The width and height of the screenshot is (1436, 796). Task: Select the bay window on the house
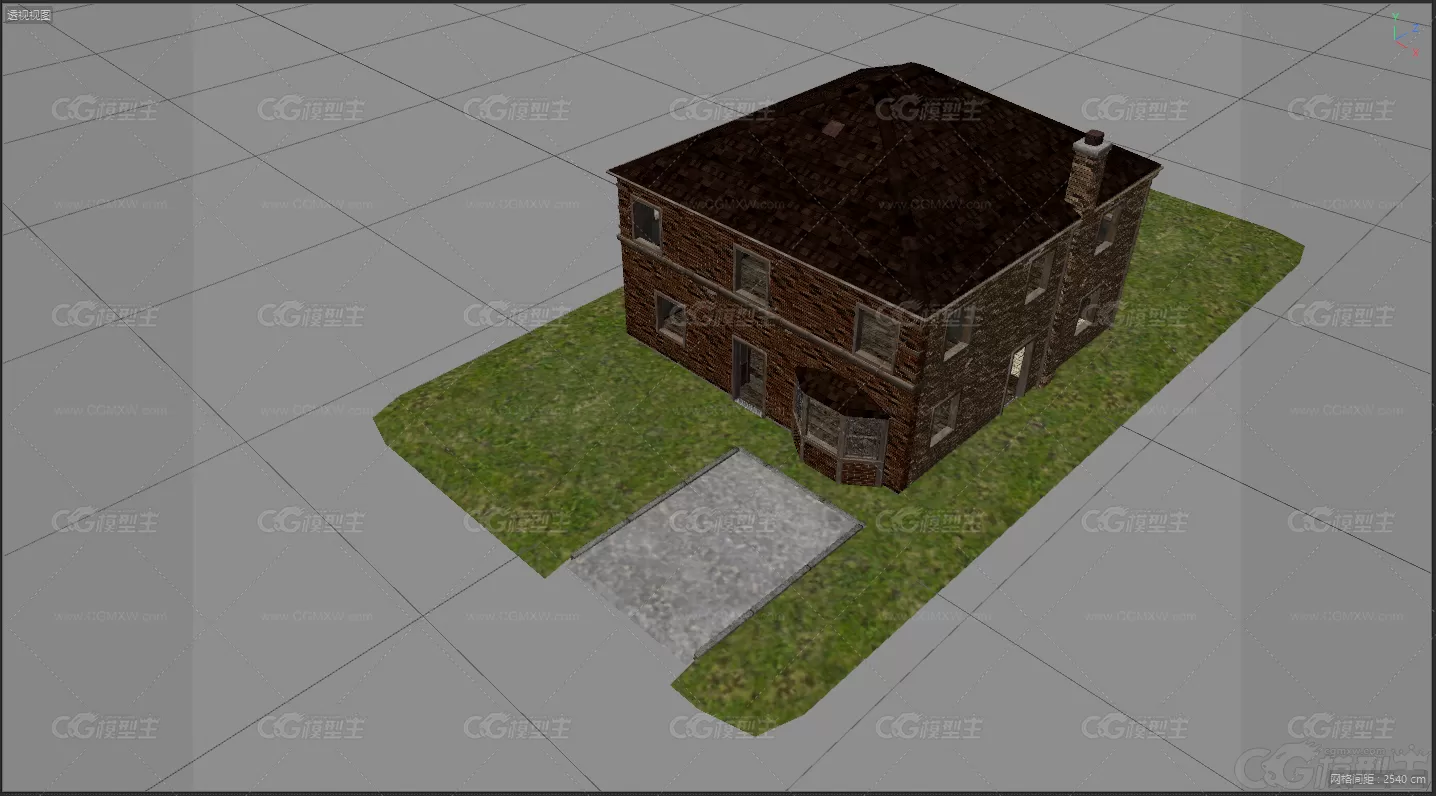tap(841, 427)
